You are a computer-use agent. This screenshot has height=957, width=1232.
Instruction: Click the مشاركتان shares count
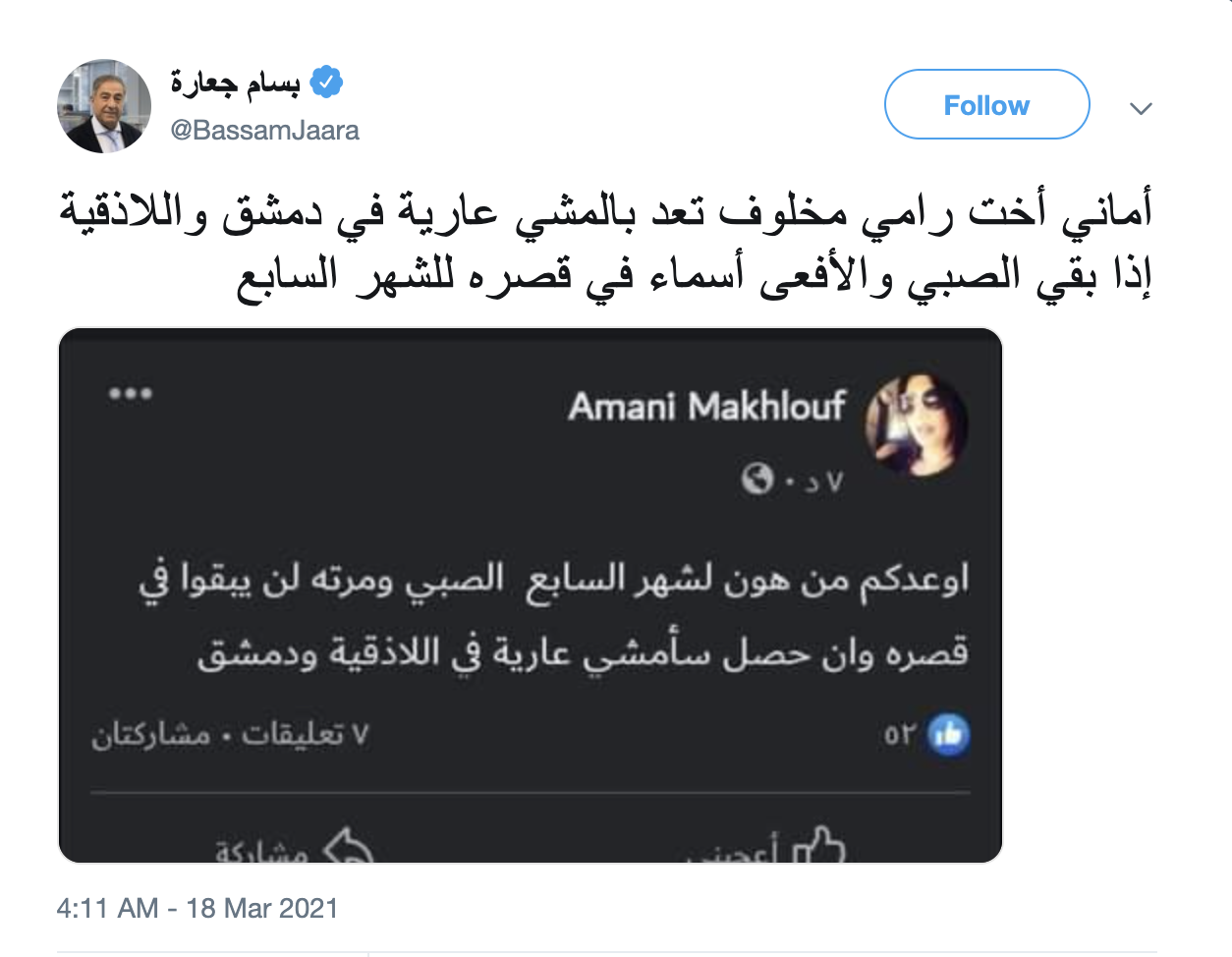[x=151, y=735]
